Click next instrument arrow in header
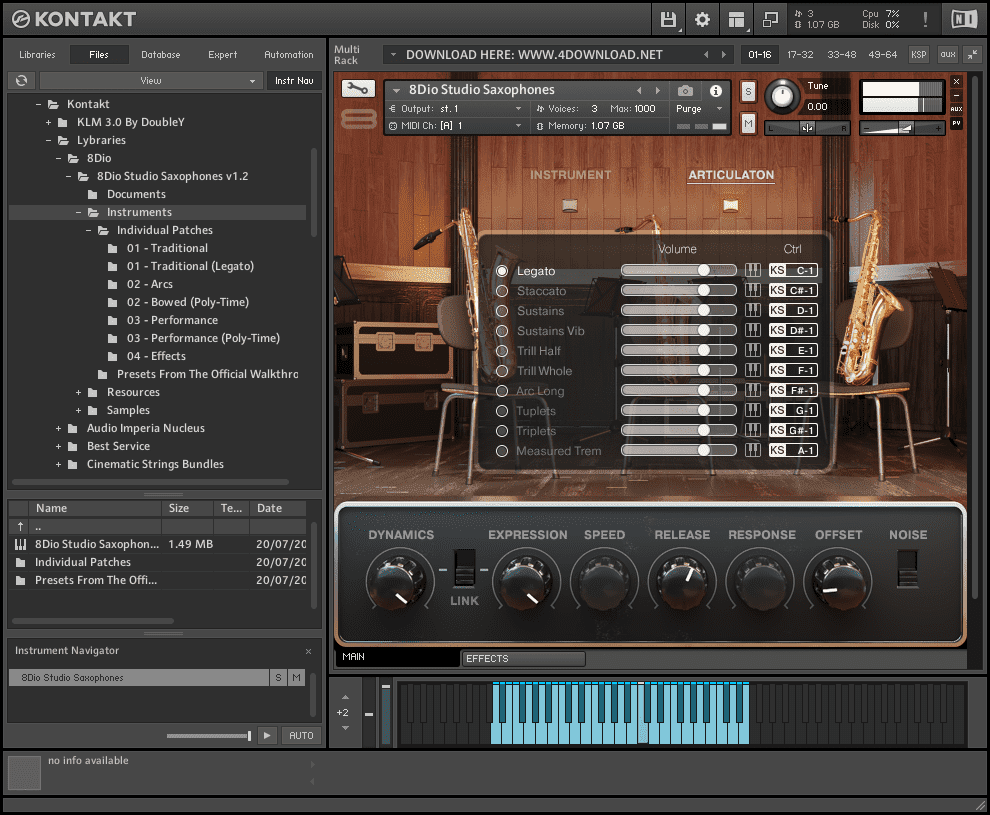 (657, 91)
